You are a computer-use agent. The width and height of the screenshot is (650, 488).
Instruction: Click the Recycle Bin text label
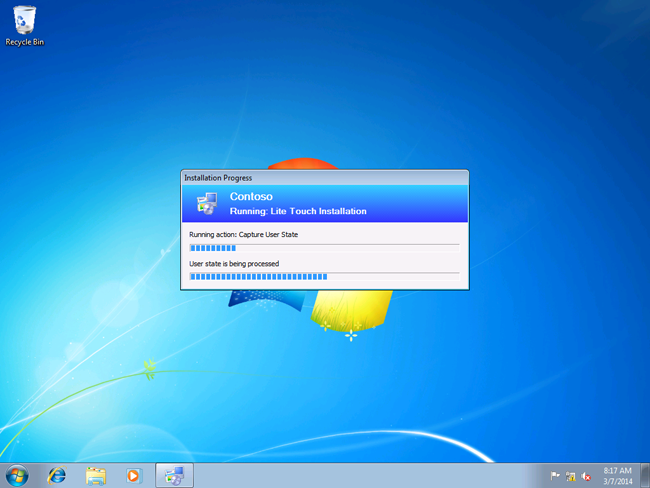24,42
